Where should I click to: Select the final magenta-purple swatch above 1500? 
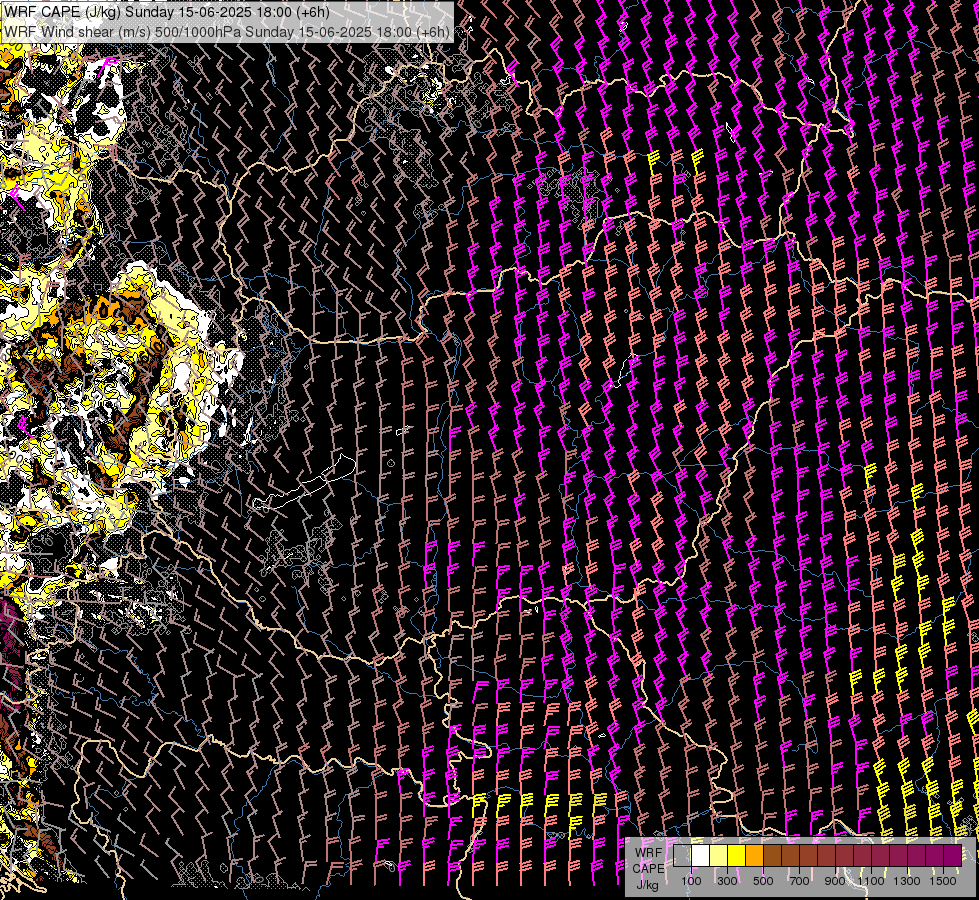(953, 855)
